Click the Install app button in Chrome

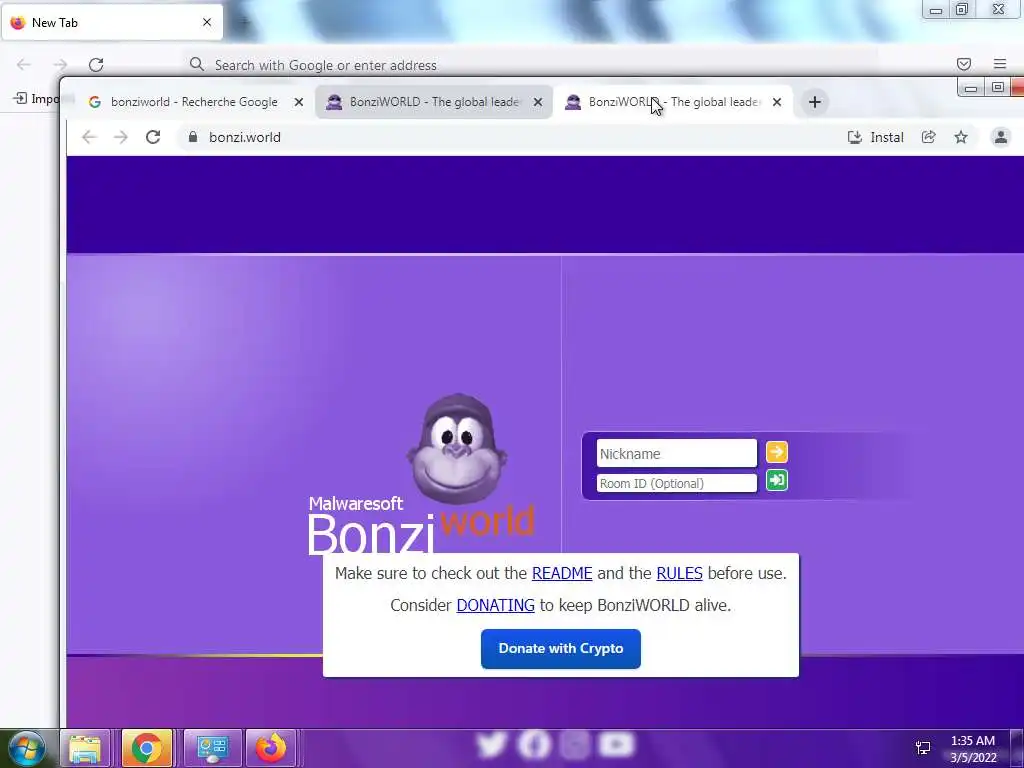876,137
